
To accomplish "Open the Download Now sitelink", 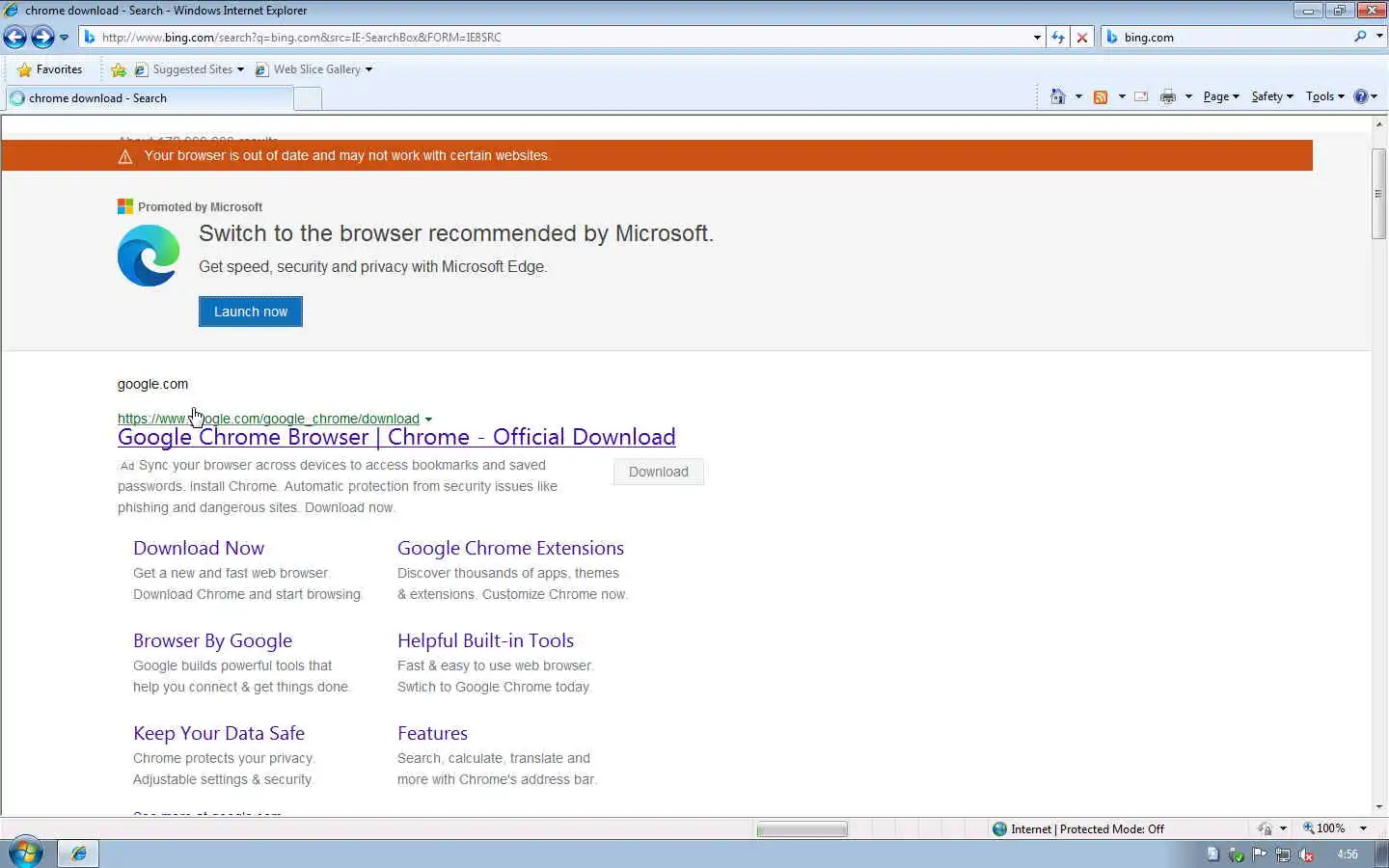I will [x=199, y=548].
